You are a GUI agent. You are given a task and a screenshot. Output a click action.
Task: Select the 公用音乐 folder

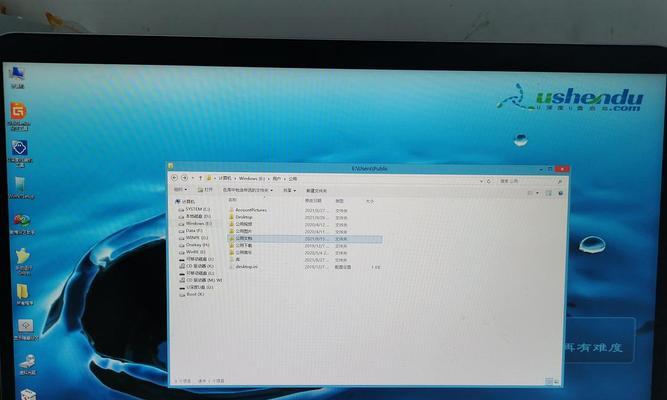pyautogui.click(x=241, y=253)
